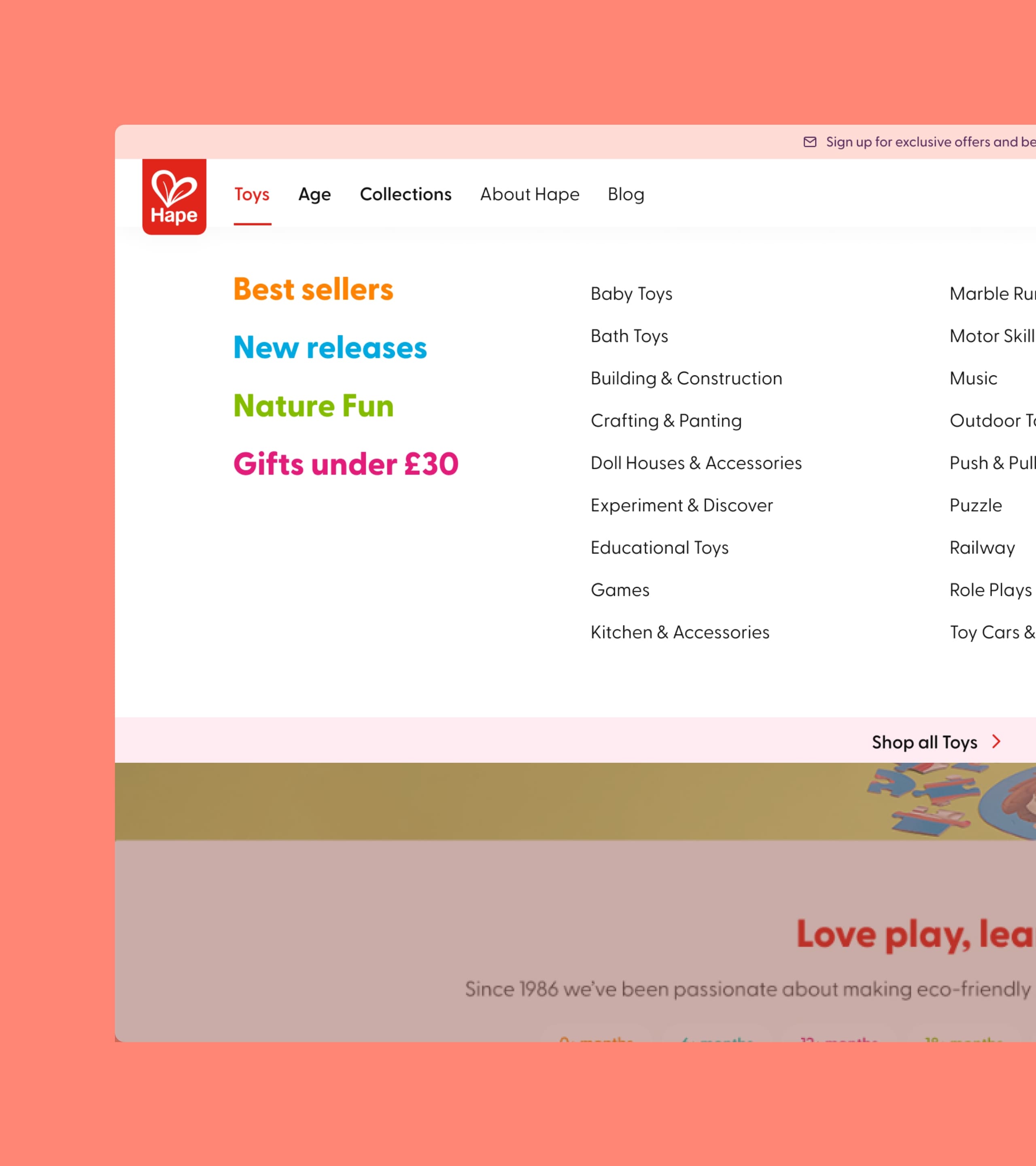The image size is (1036, 1166).
Task: Open the Railway toys category
Action: click(x=982, y=548)
